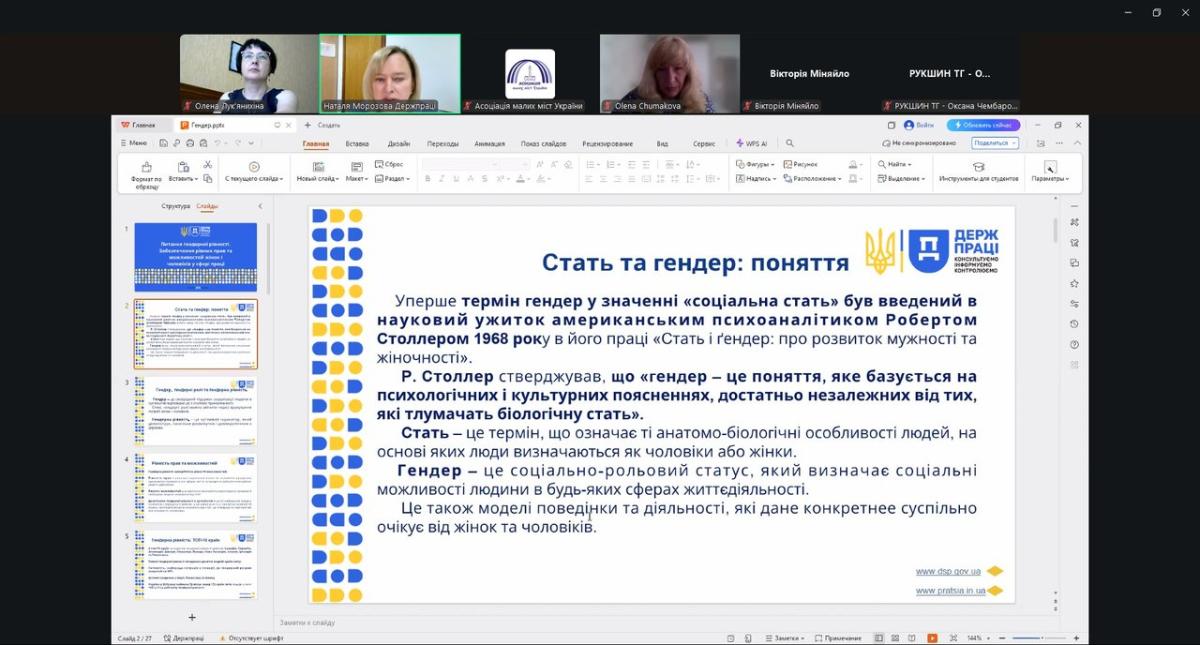Click the search magnifier in ribbon tab bar

[790, 143]
